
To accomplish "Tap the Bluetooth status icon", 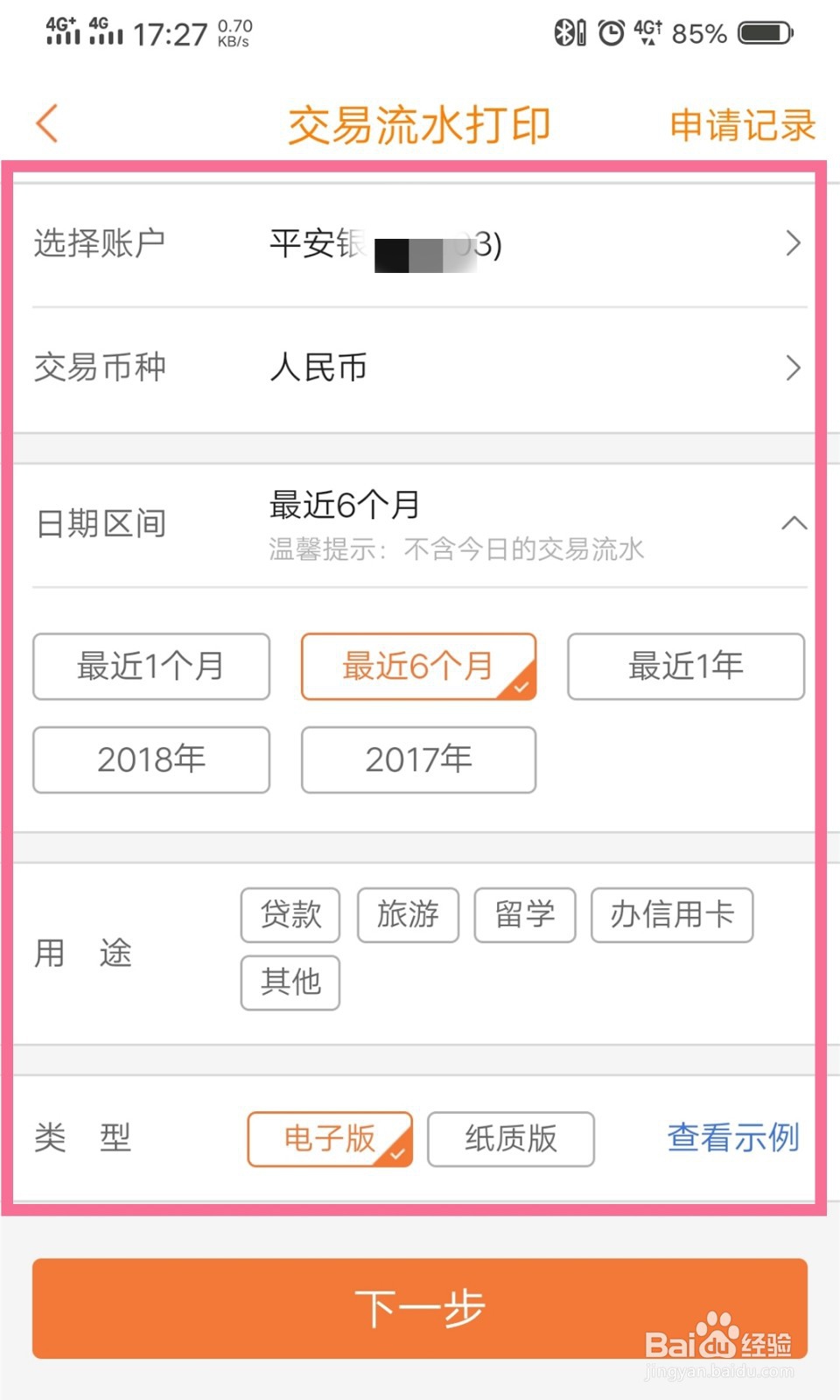I will [570, 33].
